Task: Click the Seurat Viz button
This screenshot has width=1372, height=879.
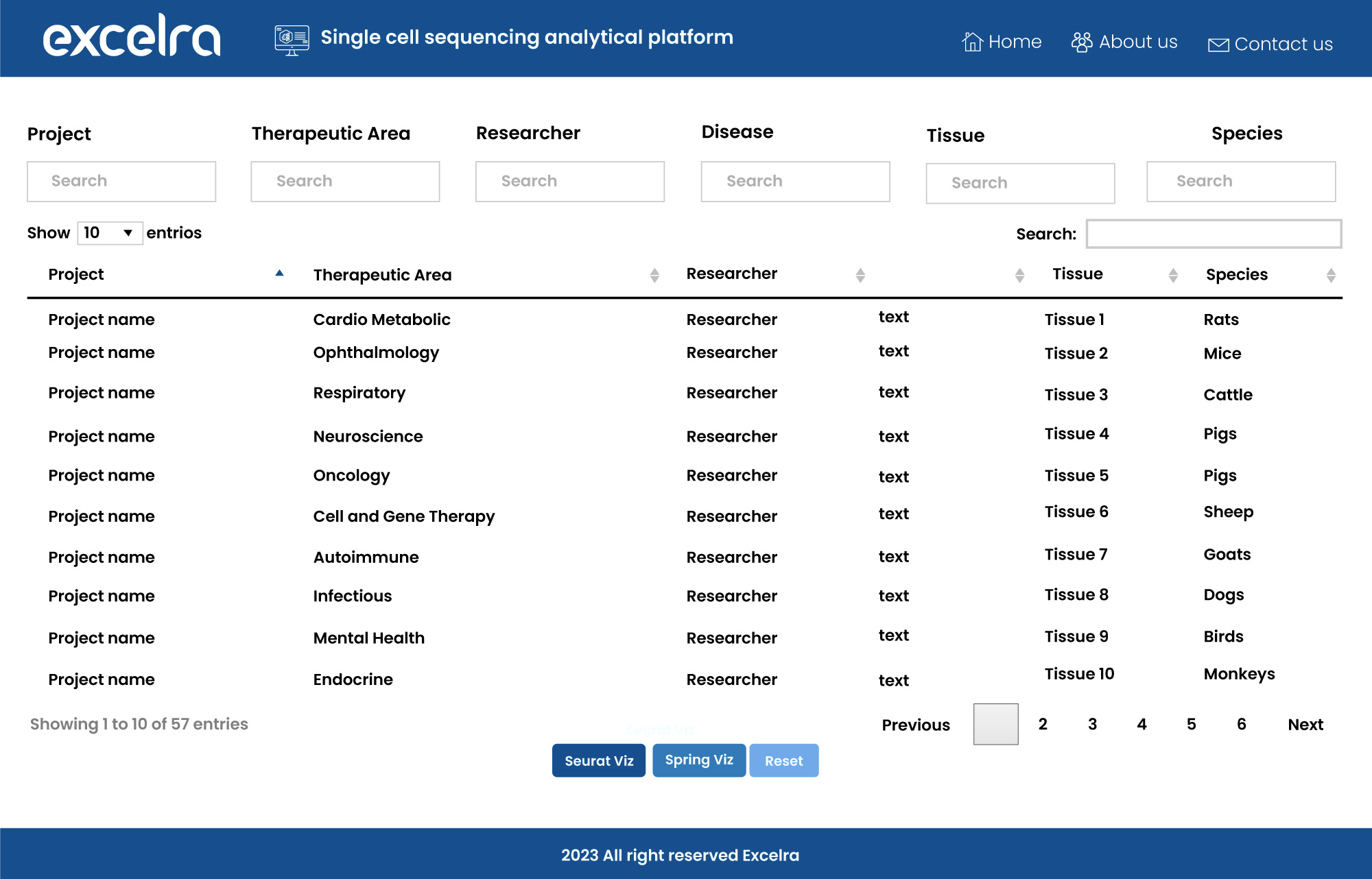Action: [598, 761]
